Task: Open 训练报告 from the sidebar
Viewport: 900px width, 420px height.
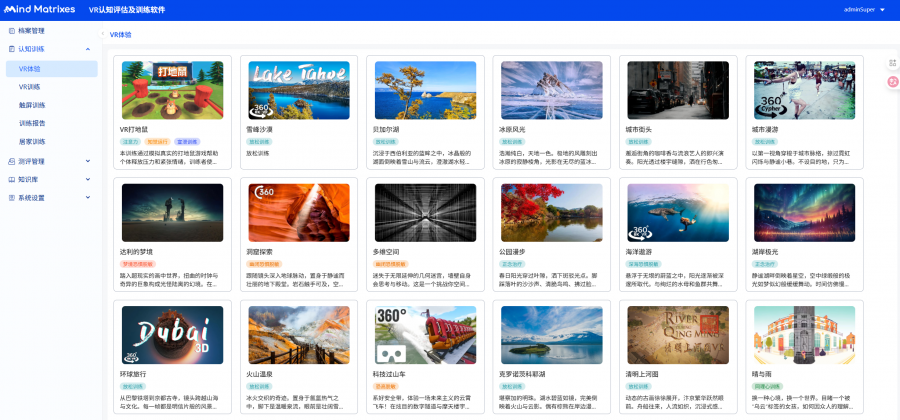Action: (x=32, y=123)
